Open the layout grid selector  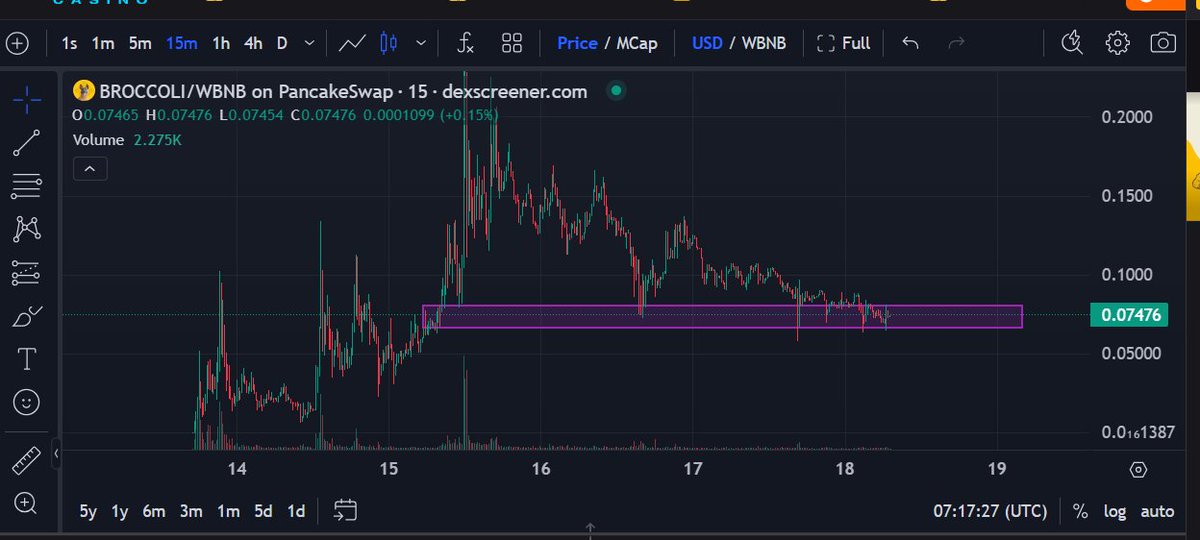click(x=512, y=44)
